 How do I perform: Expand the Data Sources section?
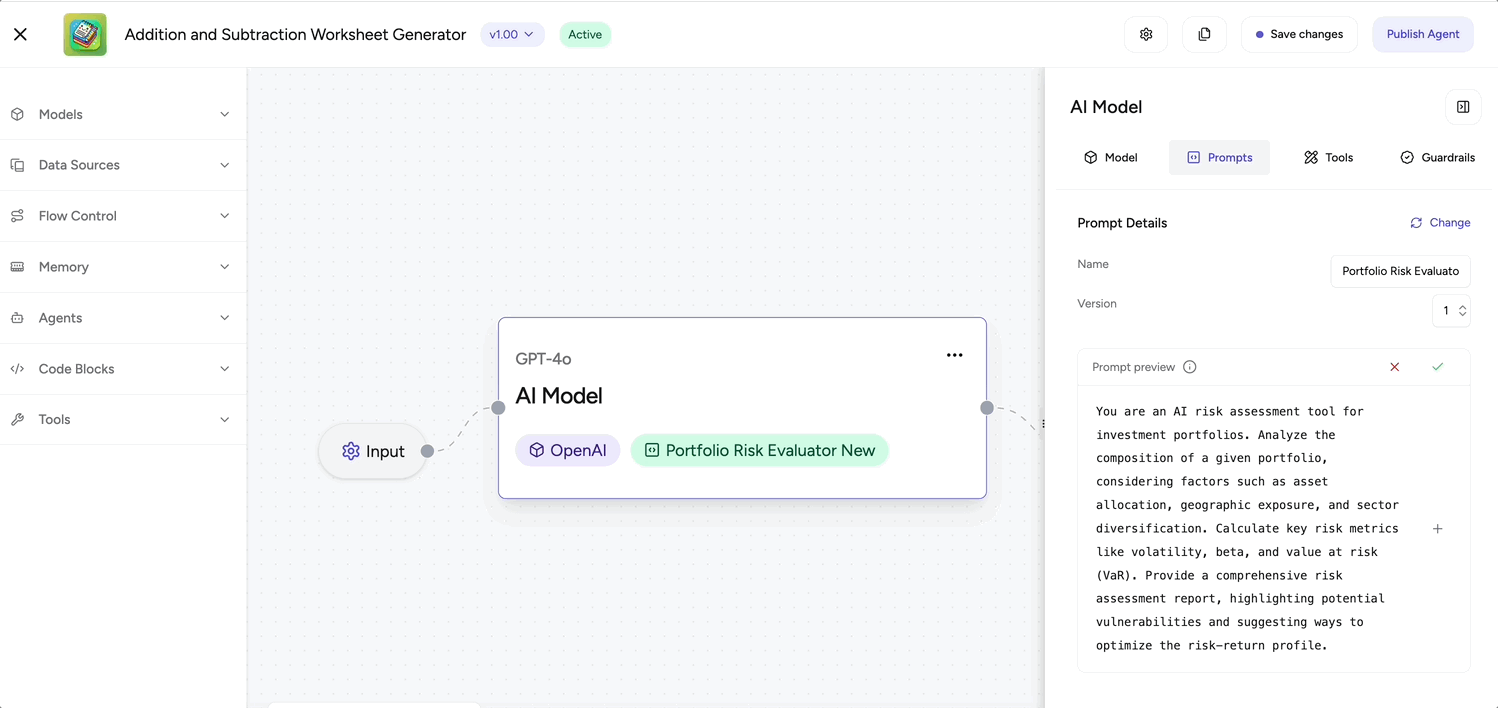click(123, 165)
